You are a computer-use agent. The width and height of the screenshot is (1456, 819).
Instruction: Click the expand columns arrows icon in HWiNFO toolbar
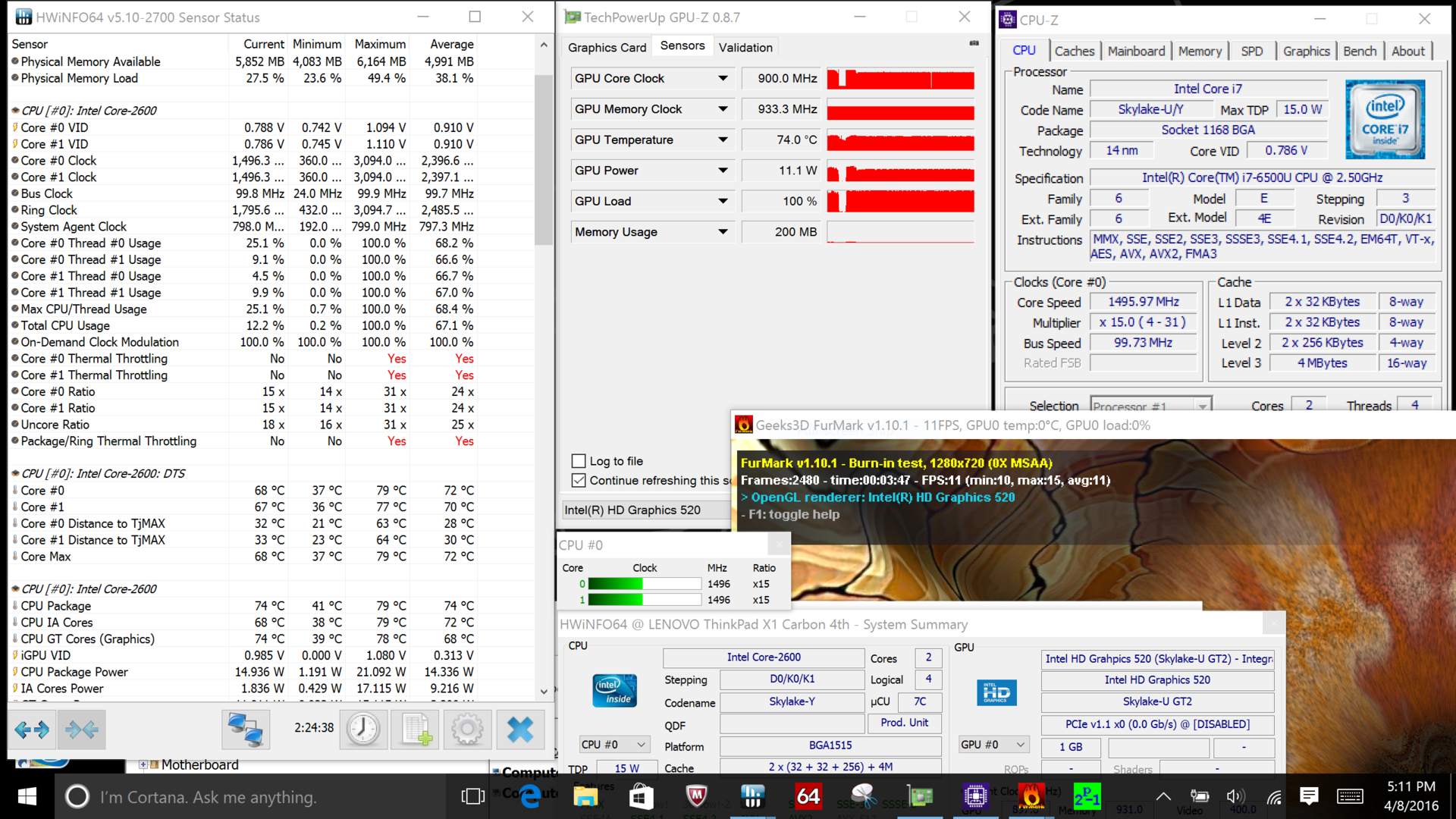[x=32, y=730]
